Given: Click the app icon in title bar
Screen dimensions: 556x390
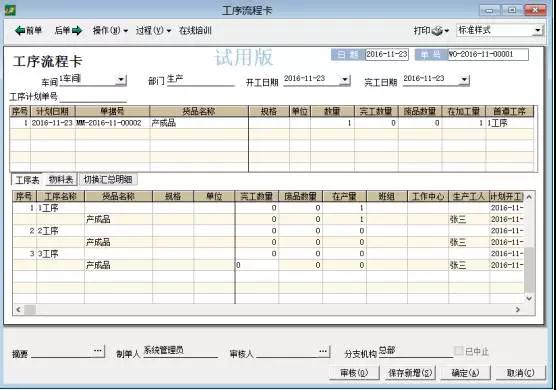Looking at the screenshot, I should pyautogui.click(x=10, y=10).
